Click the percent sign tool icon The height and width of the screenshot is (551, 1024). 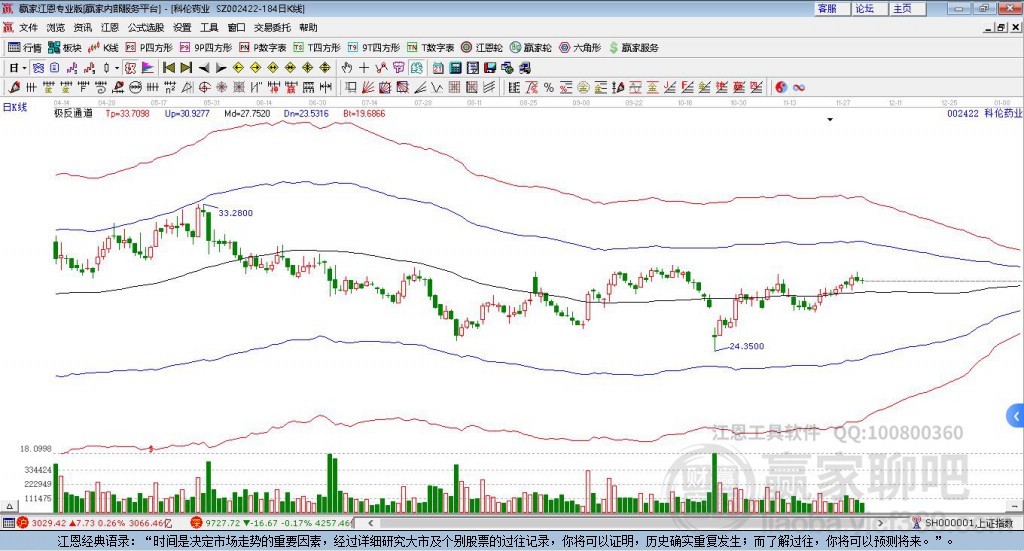point(549,87)
